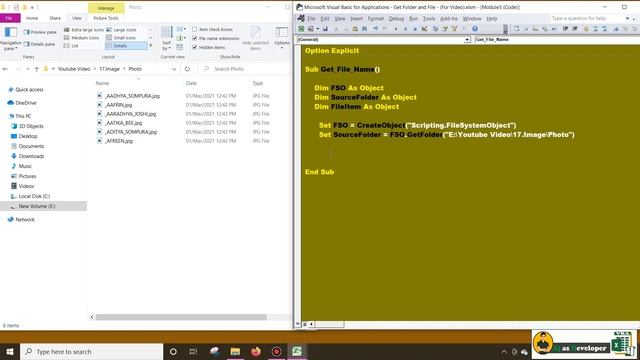Open Project Explorer from VBA toolbar
Image resolution: width=640 pixels, height=360 pixels.
click(x=435, y=29)
